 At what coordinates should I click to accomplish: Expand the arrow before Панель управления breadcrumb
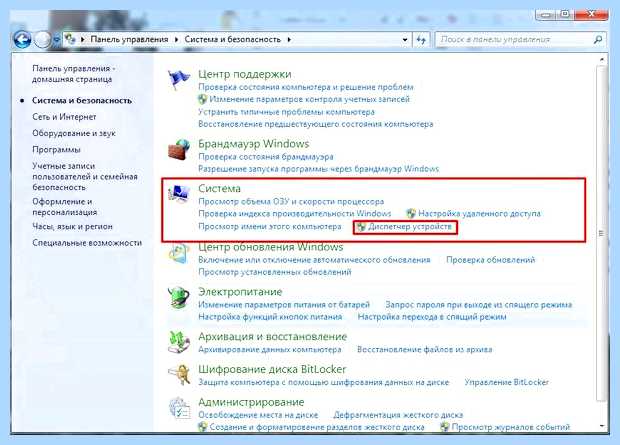click(83, 40)
